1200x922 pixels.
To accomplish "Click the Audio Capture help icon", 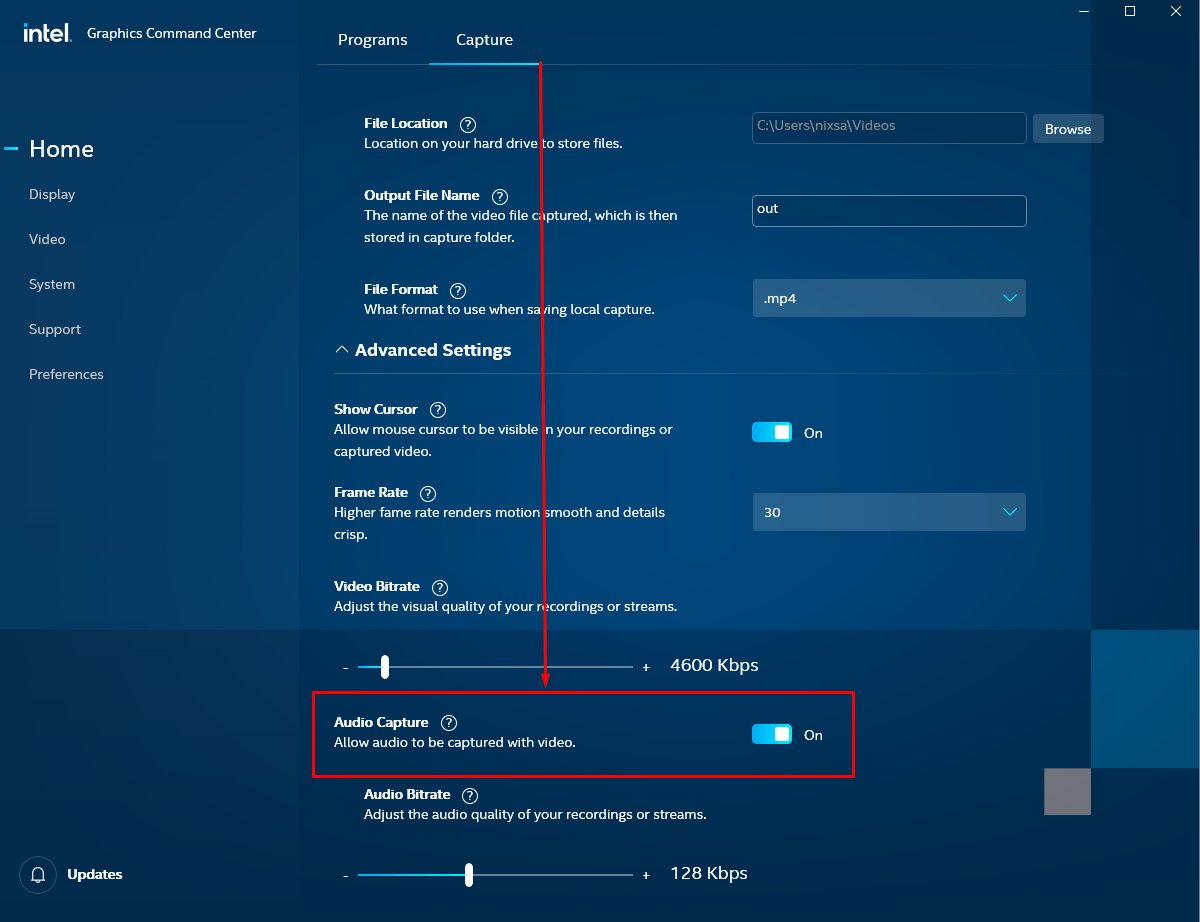I will 448,722.
